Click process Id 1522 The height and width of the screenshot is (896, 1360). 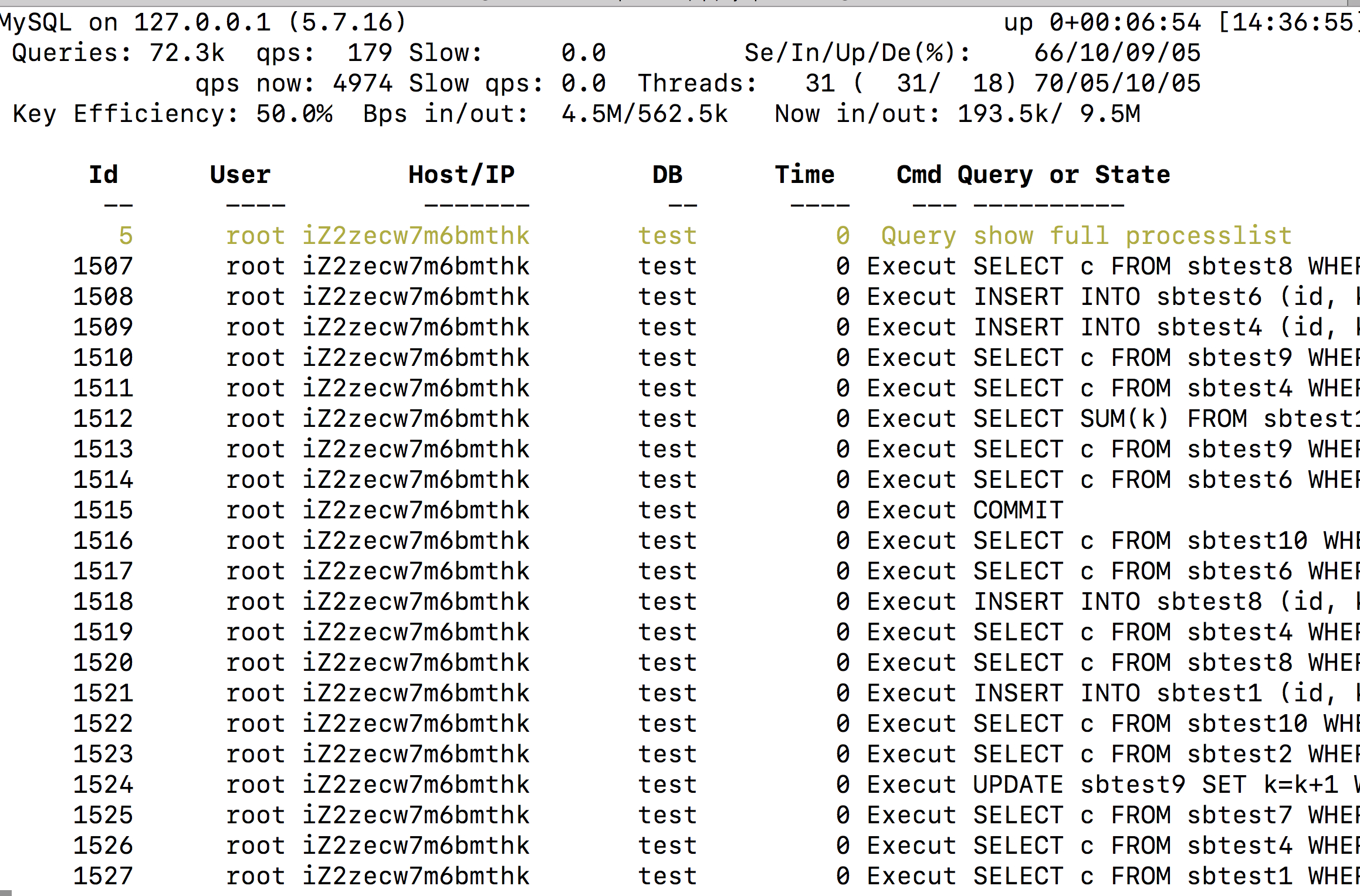point(103,724)
